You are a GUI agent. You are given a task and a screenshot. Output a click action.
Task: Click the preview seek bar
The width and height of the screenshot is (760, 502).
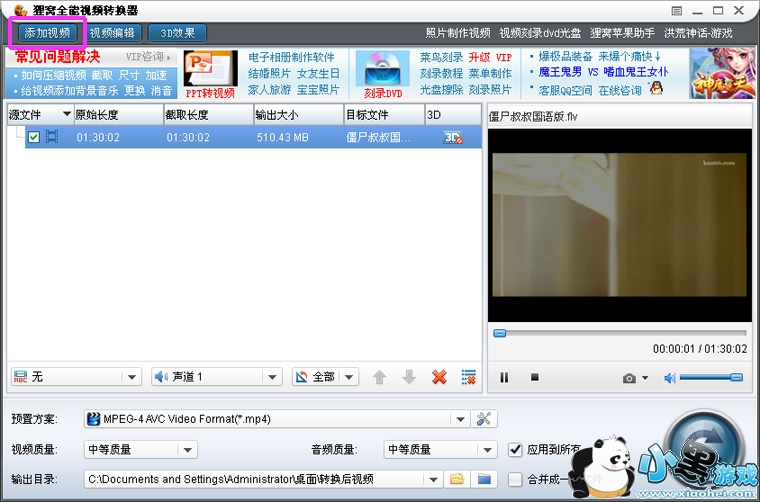pyautogui.click(x=620, y=333)
